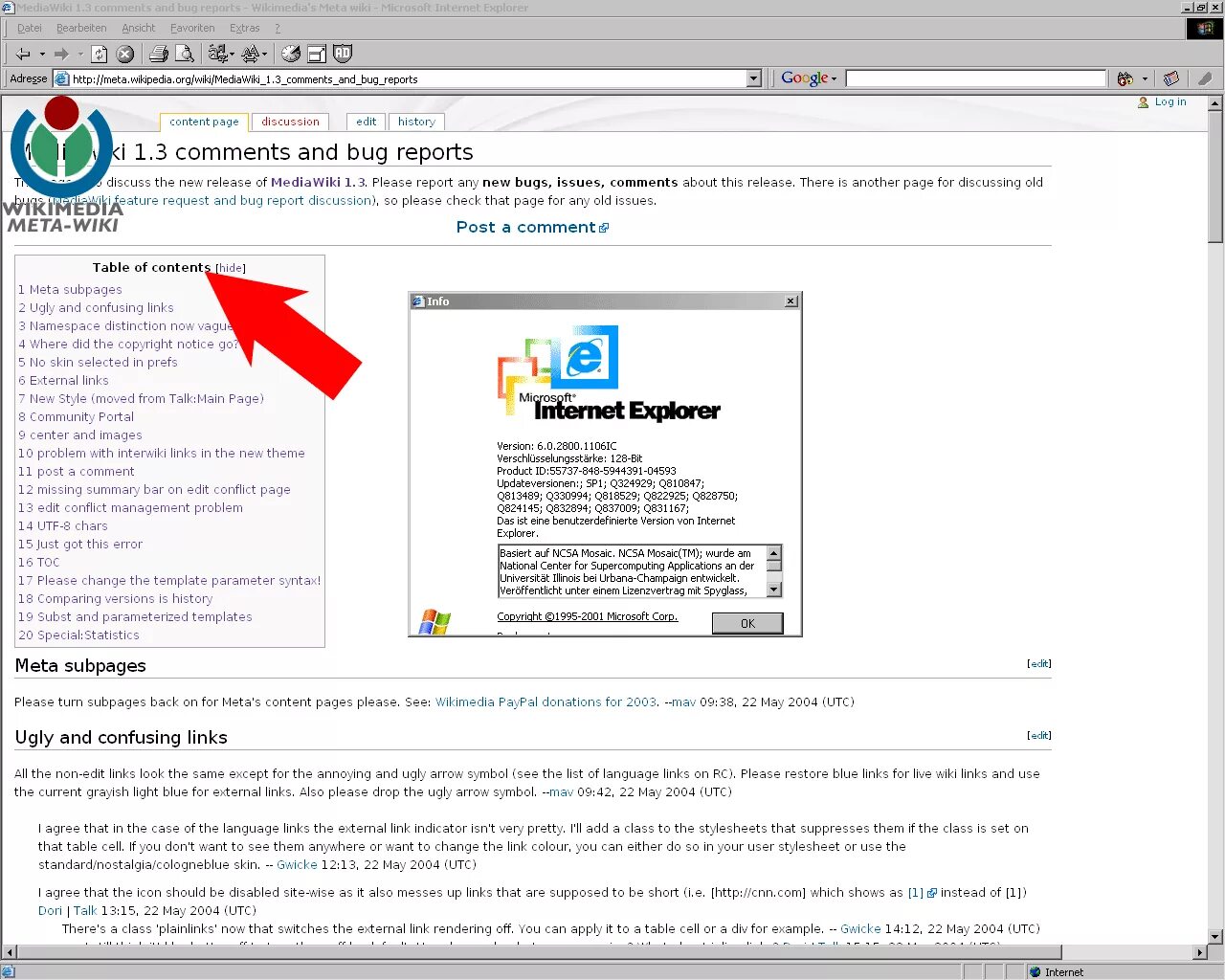Click the Google toolbar news icon
1225x980 pixels.
coord(1171,78)
